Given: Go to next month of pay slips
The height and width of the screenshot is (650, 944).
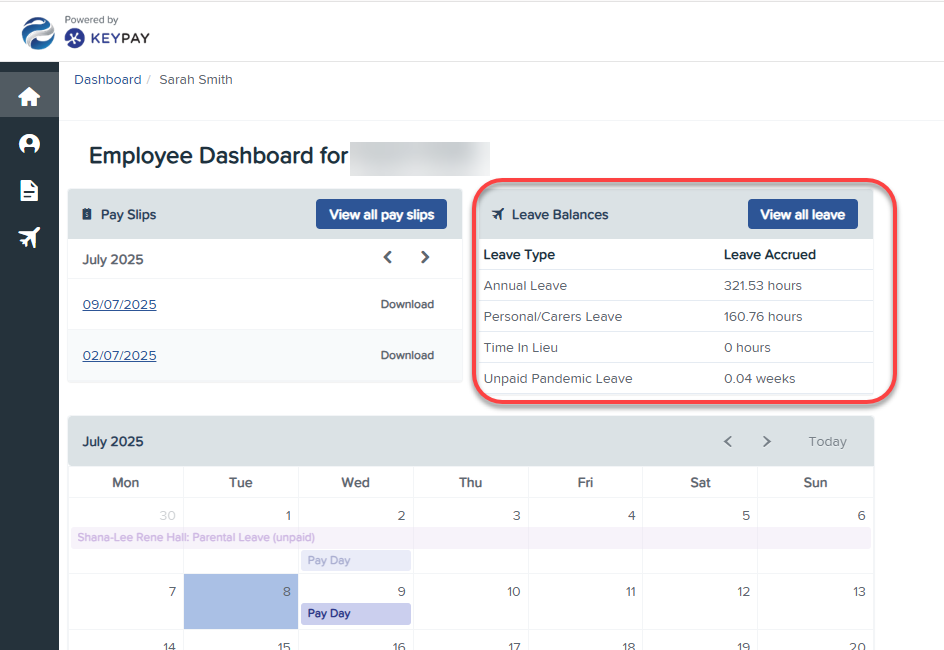Looking at the screenshot, I should click(x=425, y=258).
